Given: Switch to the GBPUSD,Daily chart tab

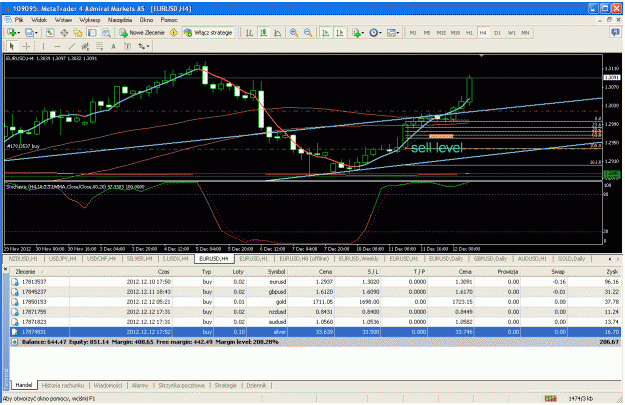Looking at the screenshot, I should 490,259.
